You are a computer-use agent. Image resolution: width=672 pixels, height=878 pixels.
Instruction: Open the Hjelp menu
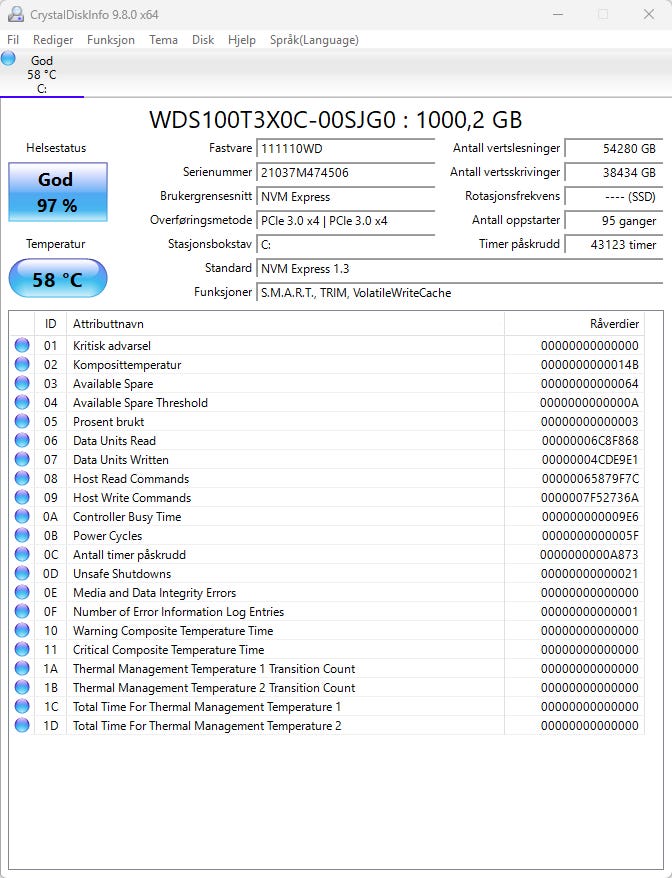[x=241, y=40]
